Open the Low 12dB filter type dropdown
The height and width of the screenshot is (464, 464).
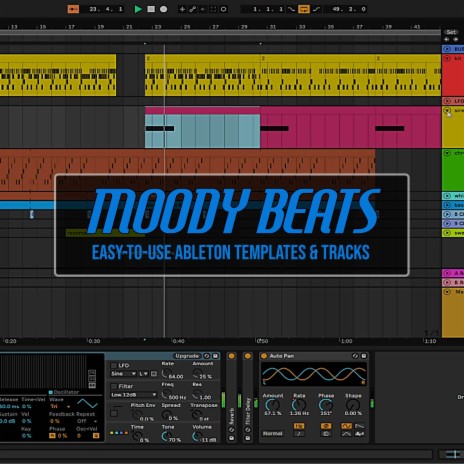(x=133, y=395)
